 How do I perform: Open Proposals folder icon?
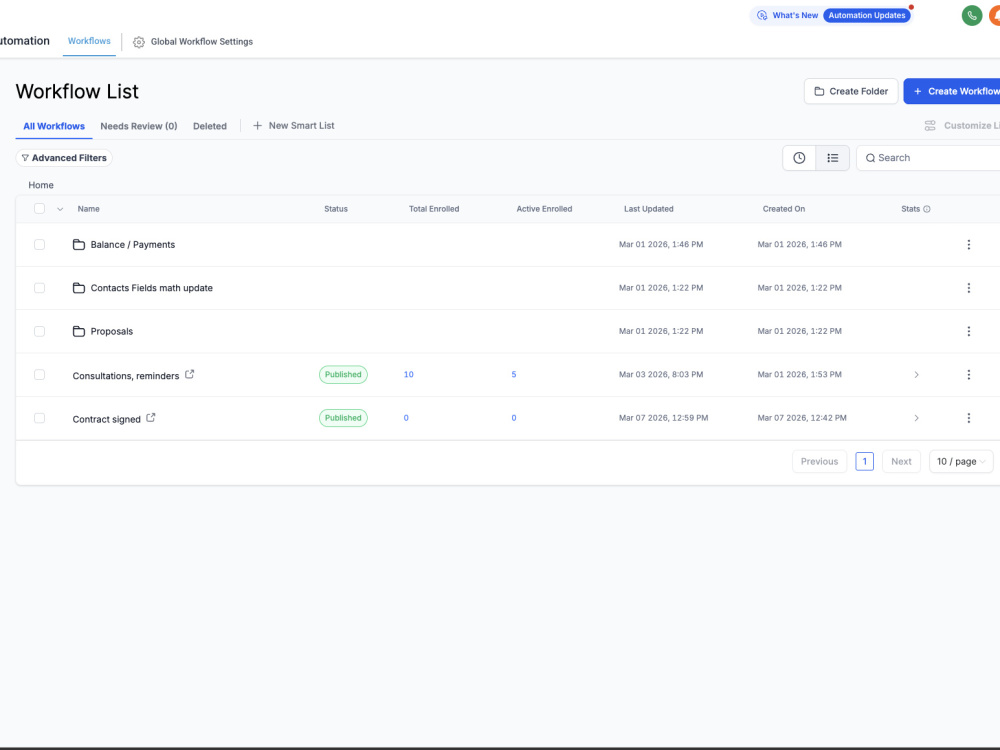click(x=78, y=332)
